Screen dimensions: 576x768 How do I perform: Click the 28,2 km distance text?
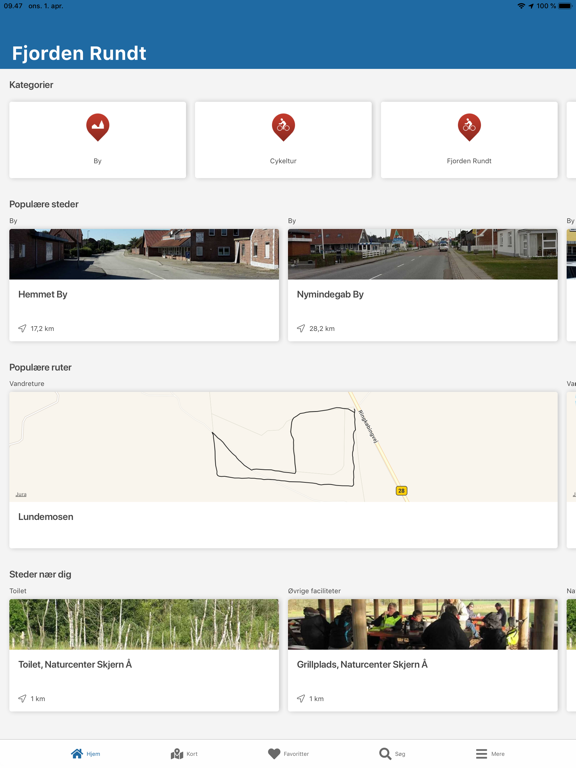tap(322, 329)
